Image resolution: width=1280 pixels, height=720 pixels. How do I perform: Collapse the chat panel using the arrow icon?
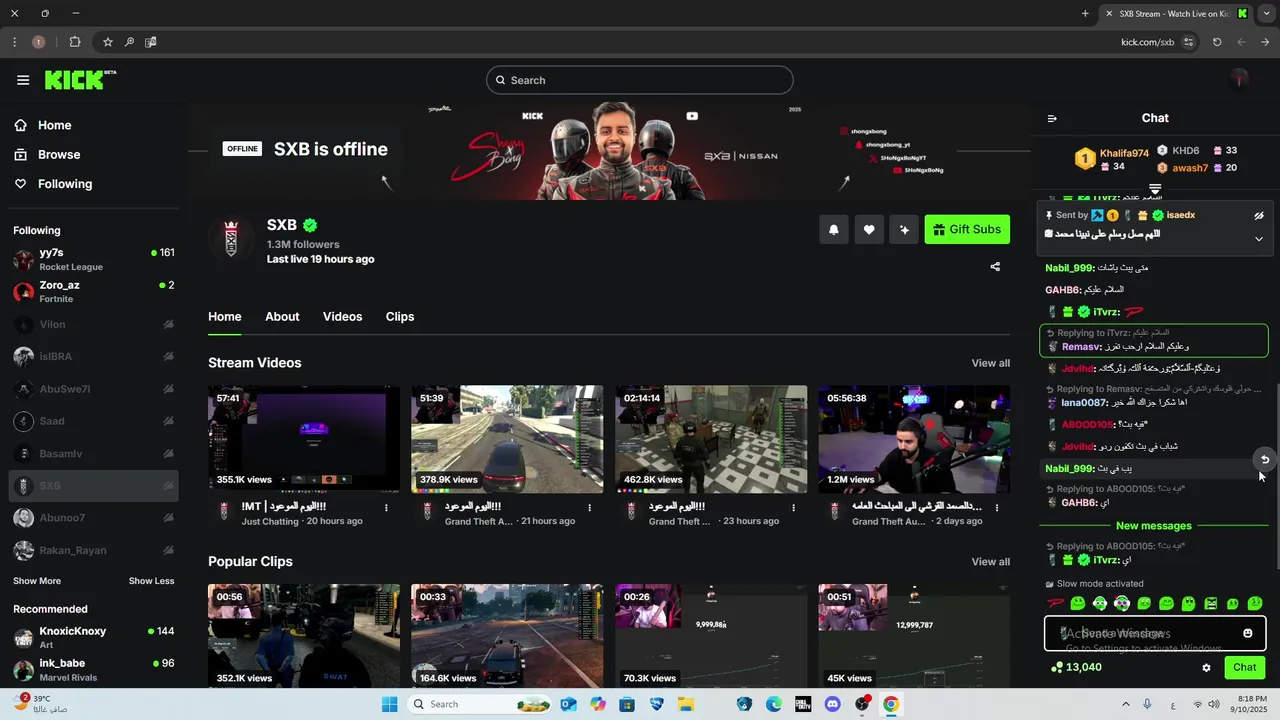click(1052, 118)
